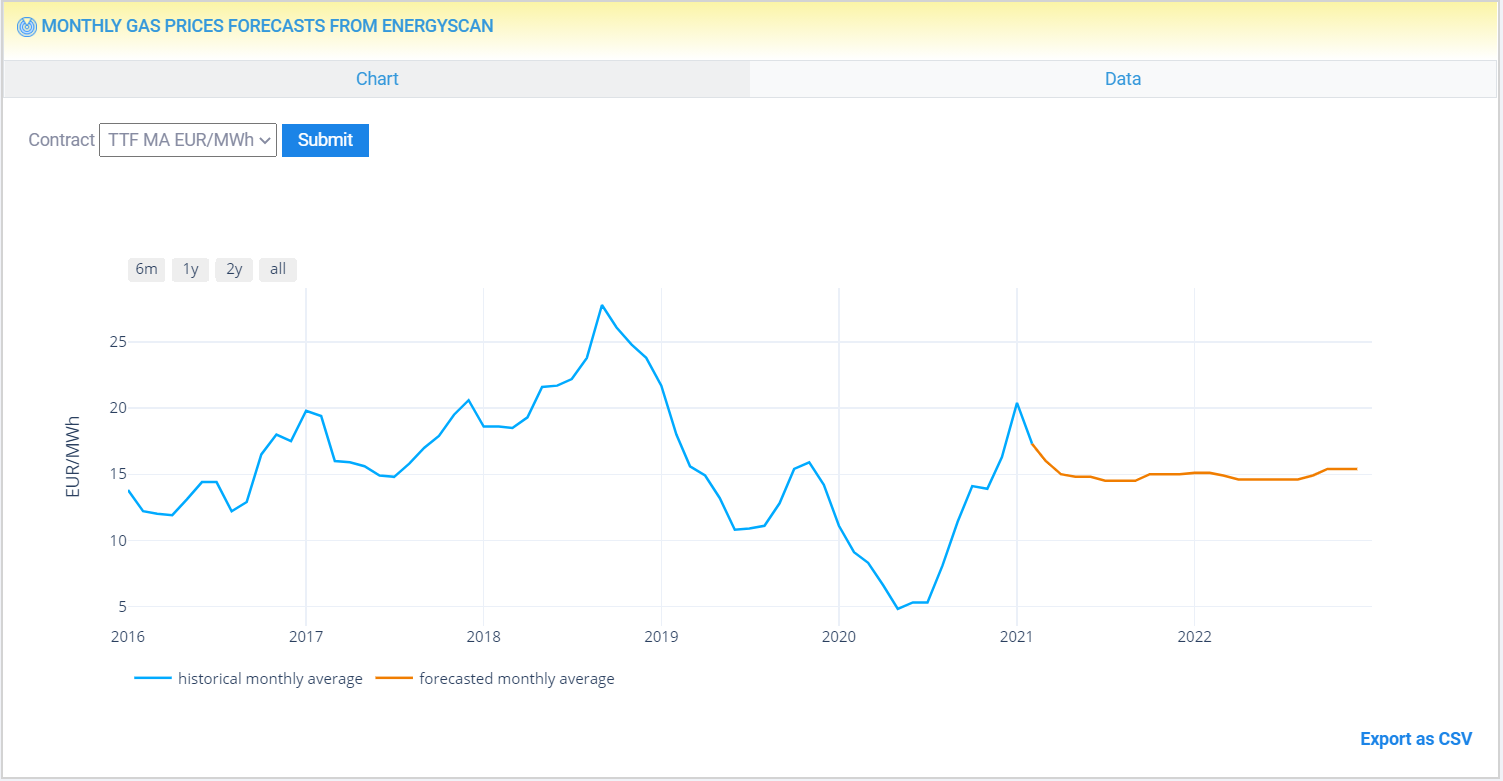Click the MONTHLY GAS PRICES FORECASTS title text
The width and height of the screenshot is (1503, 781).
coord(267,26)
